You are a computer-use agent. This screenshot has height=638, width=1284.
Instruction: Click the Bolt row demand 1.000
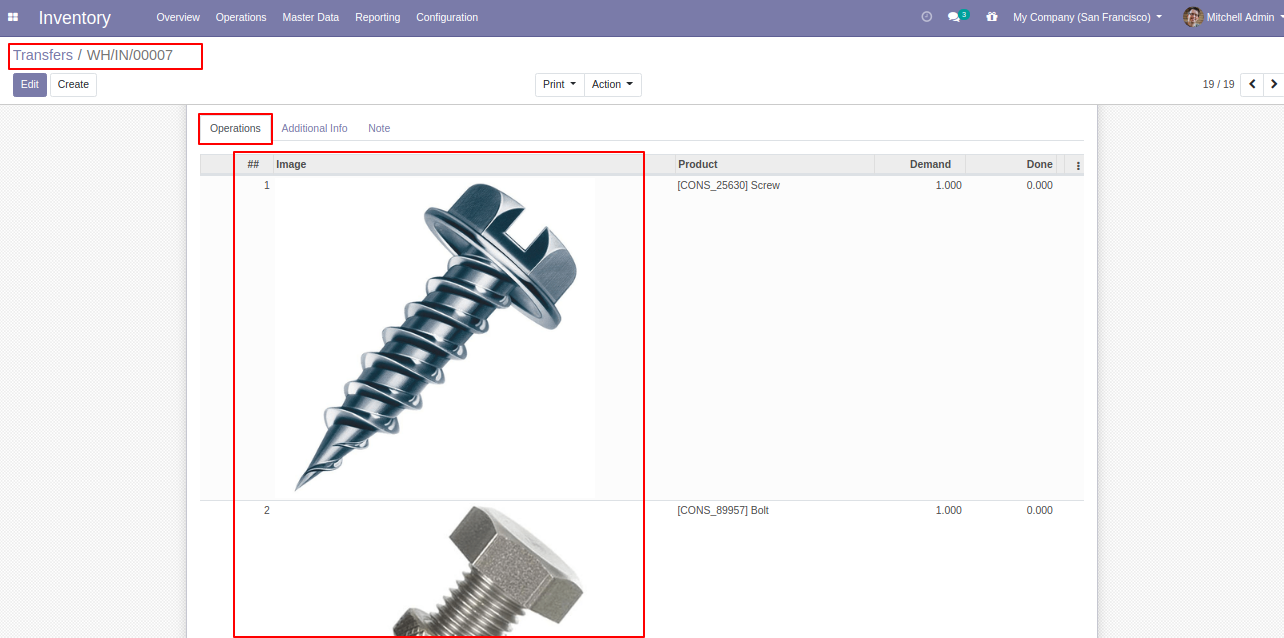(x=948, y=510)
